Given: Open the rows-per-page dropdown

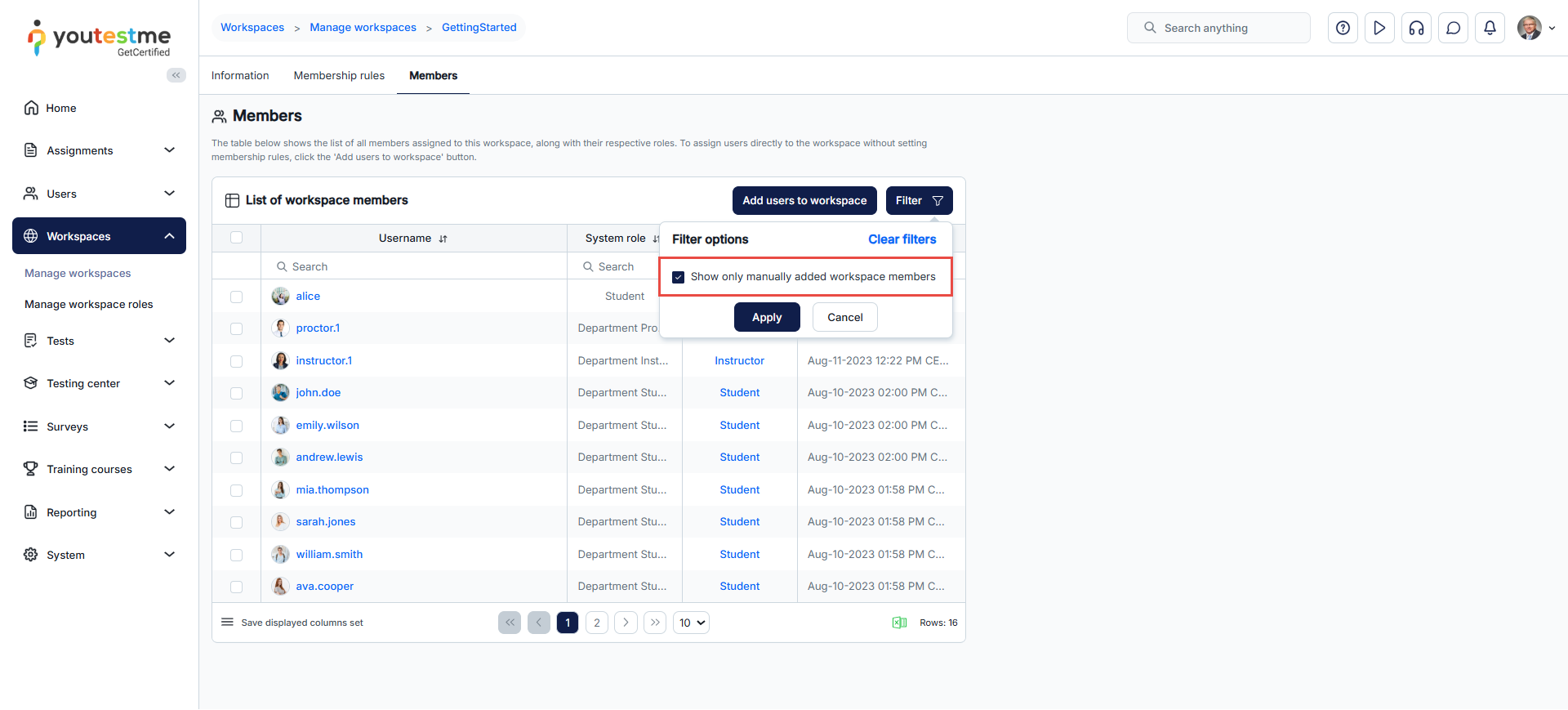Looking at the screenshot, I should tap(691, 623).
